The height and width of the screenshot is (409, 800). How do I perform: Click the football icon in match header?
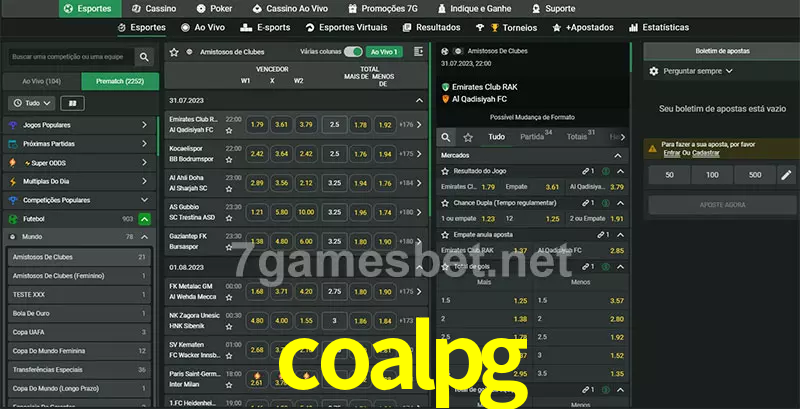point(444,51)
